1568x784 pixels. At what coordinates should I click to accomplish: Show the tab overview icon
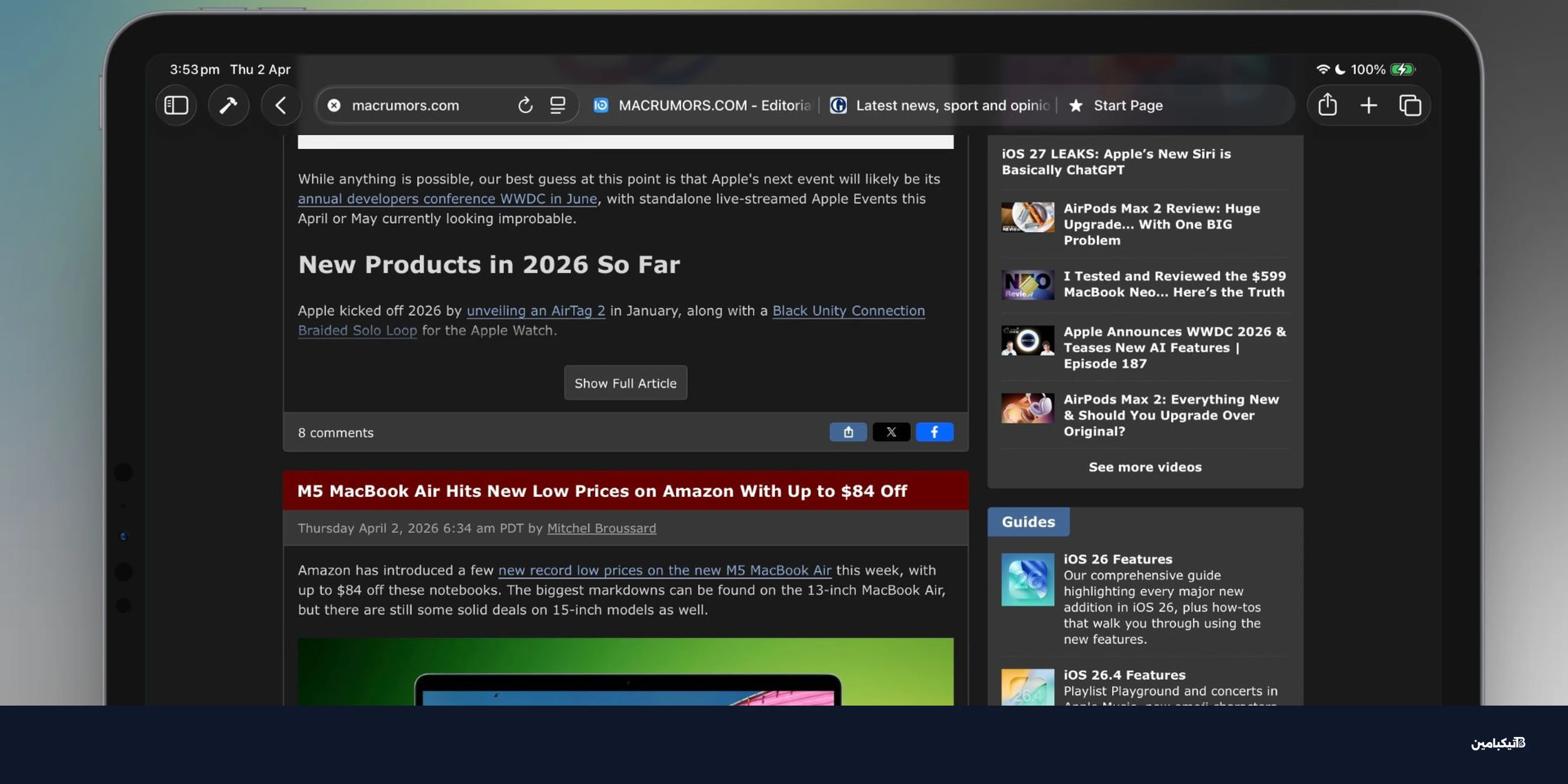coord(1410,105)
